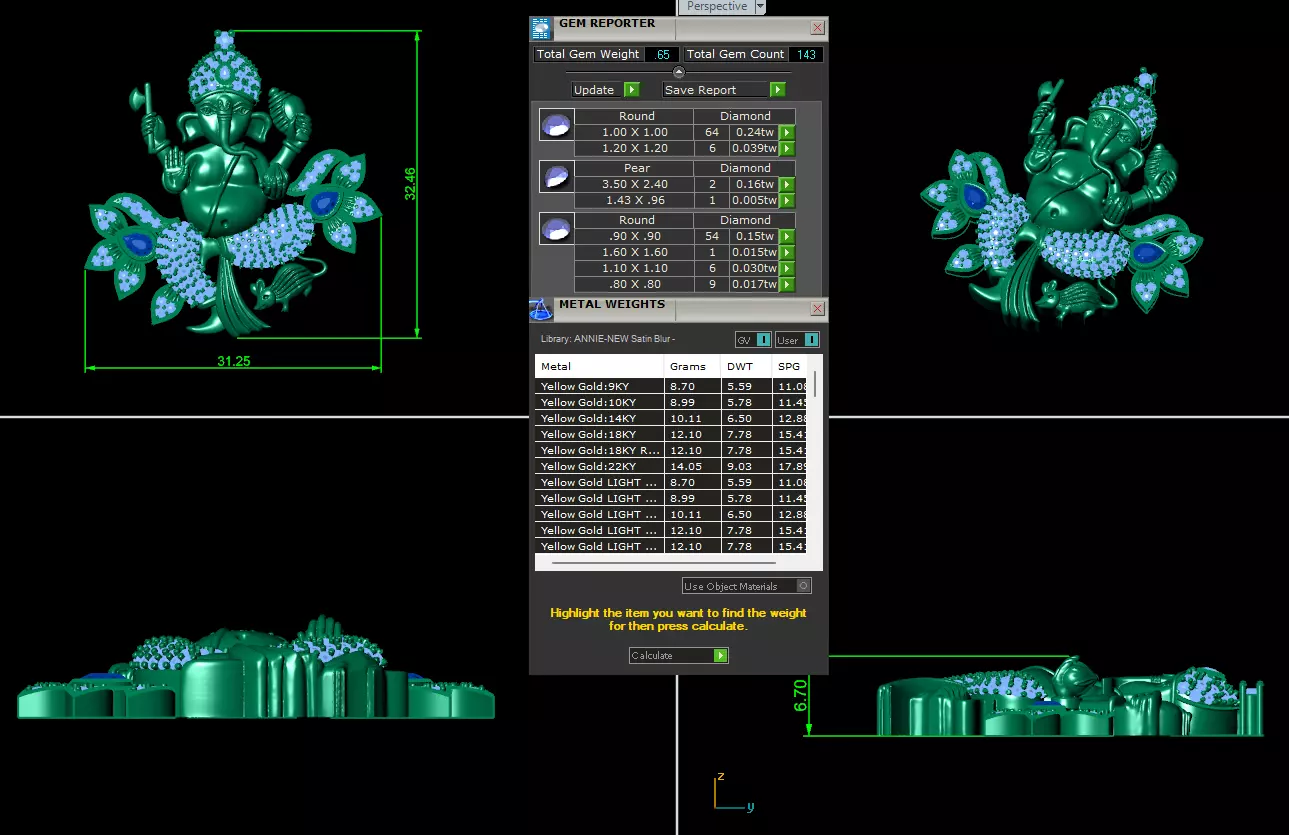Click the 64 stone count cell
This screenshot has height=835, width=1289.
[x=712, y=132]
